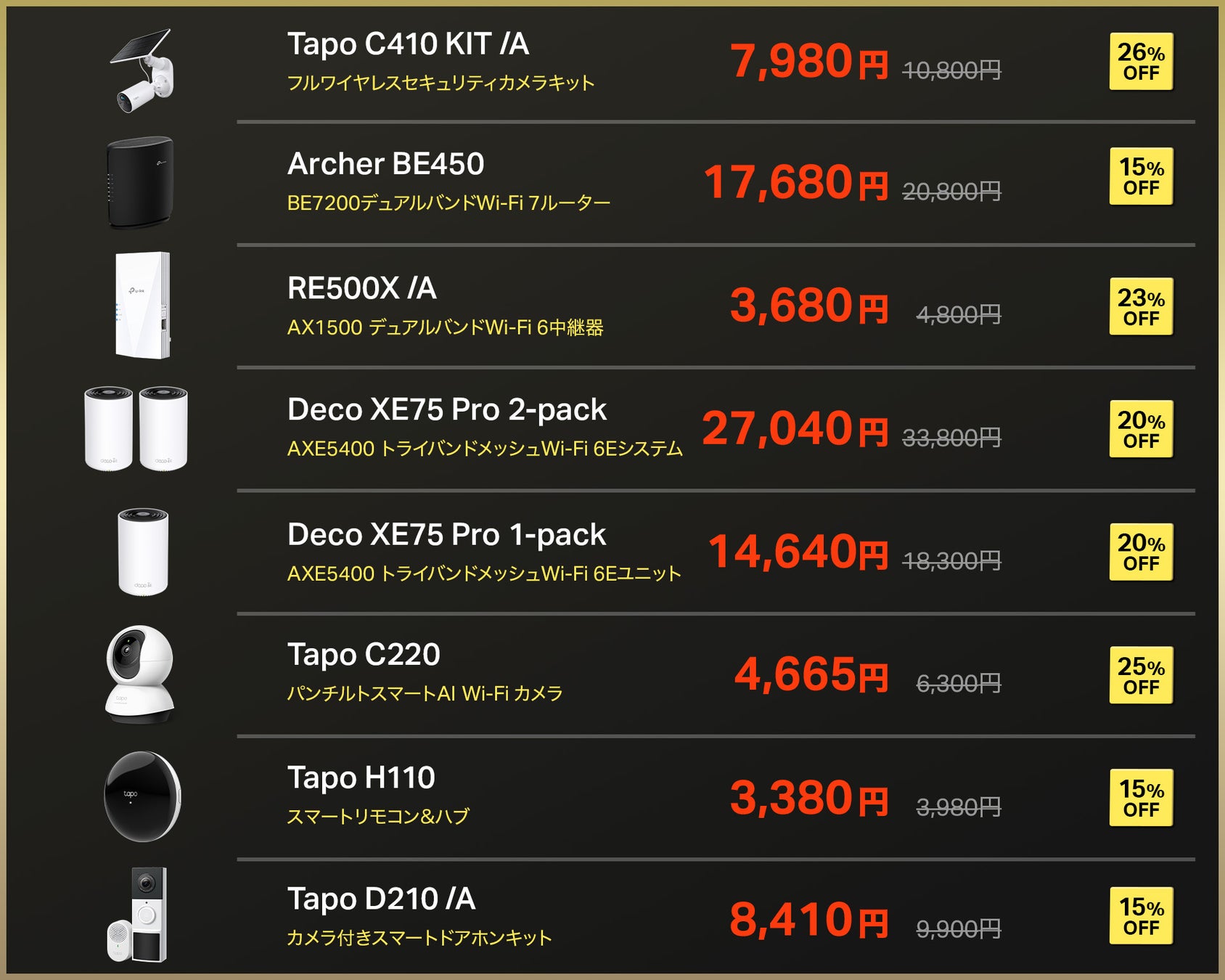Click the 23% OFF yellow badge
Viewport: 1225px width, 980px height.
1141,306
